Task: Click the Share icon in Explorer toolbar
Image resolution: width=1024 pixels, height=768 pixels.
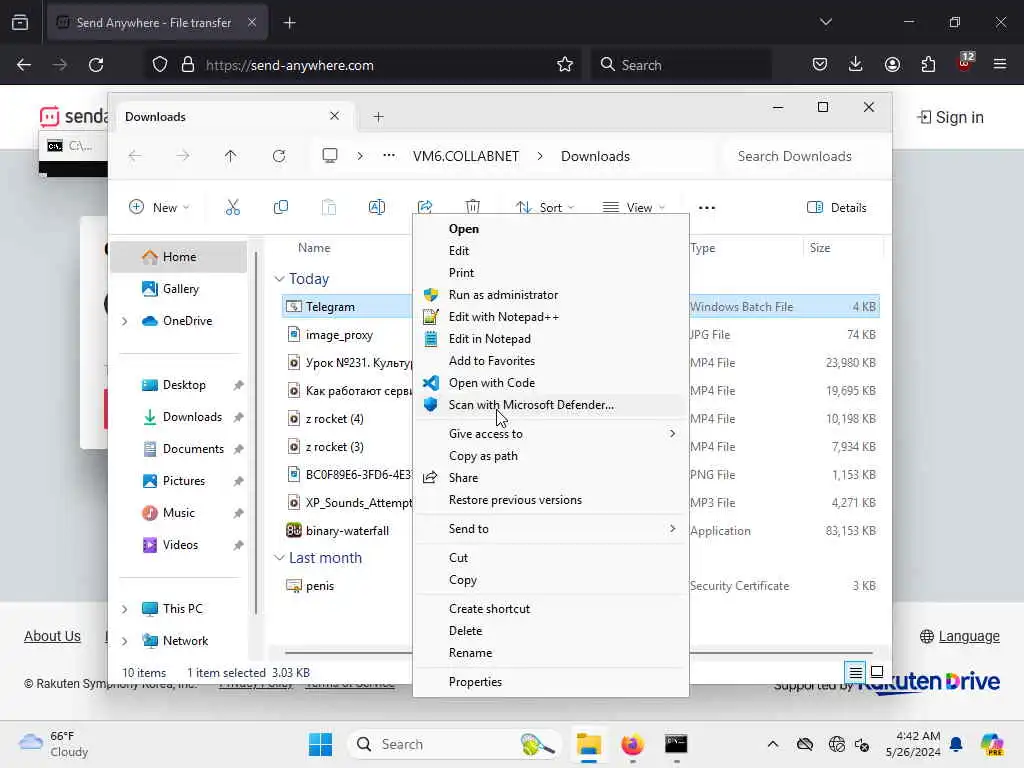Action: 425,206
